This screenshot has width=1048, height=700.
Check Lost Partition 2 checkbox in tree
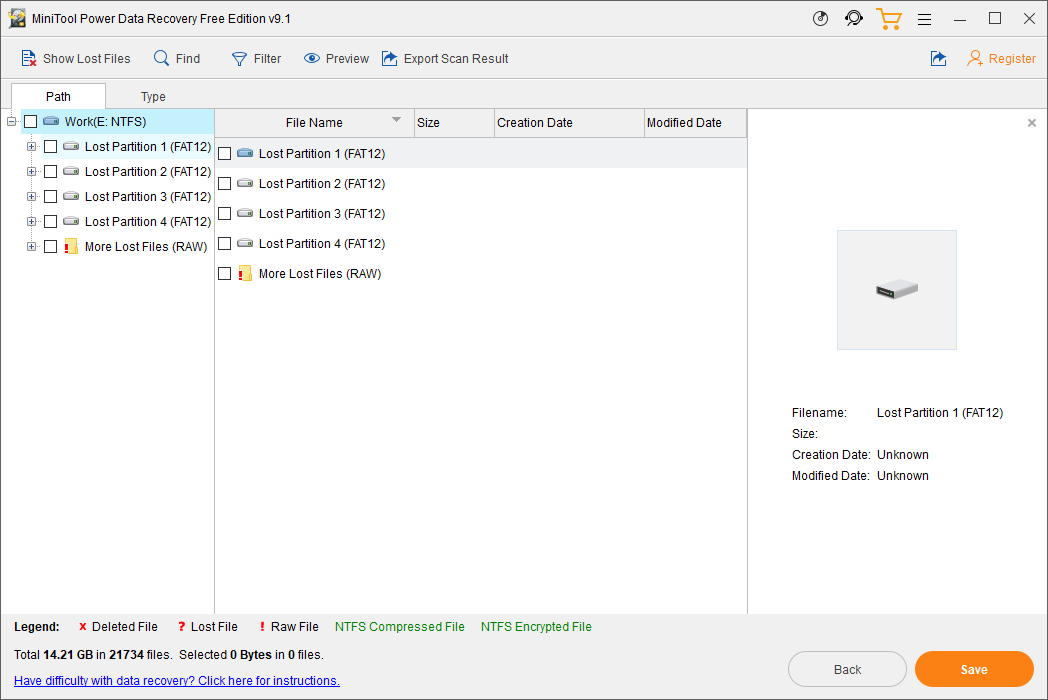click(x=50, y=171)
